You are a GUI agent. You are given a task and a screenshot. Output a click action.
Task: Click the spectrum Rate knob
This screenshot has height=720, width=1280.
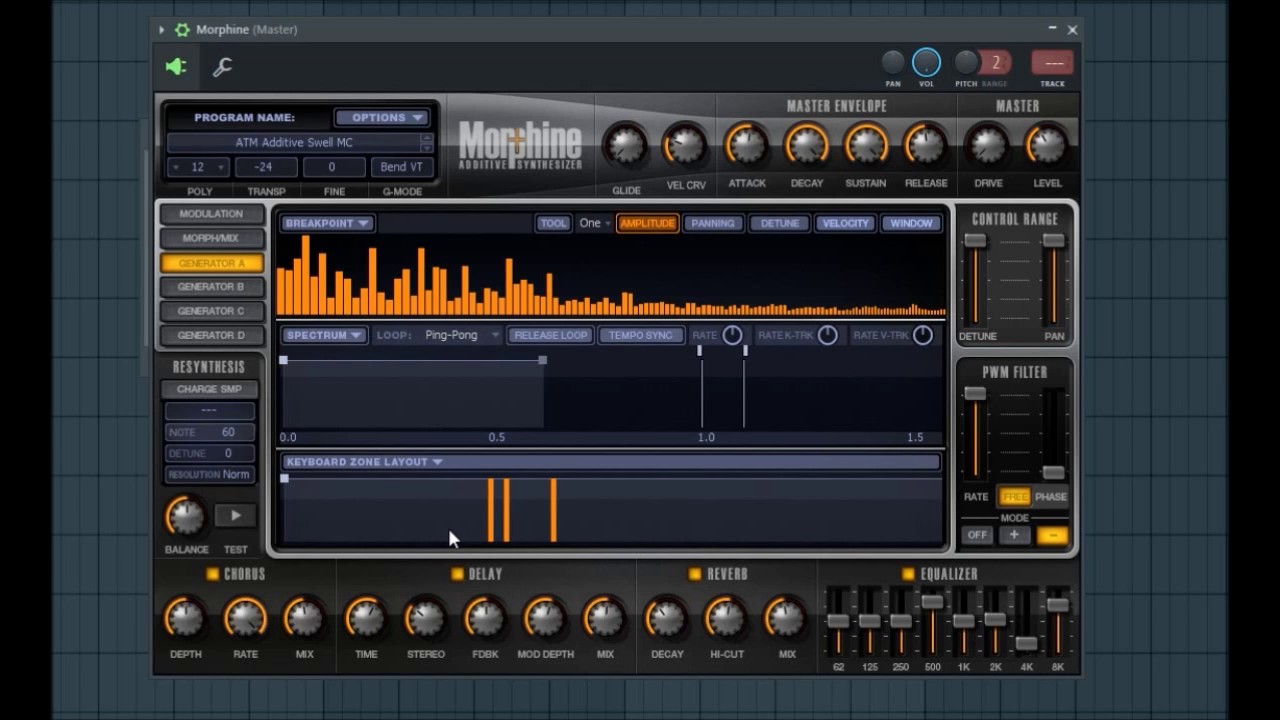[x=732, y=335]
